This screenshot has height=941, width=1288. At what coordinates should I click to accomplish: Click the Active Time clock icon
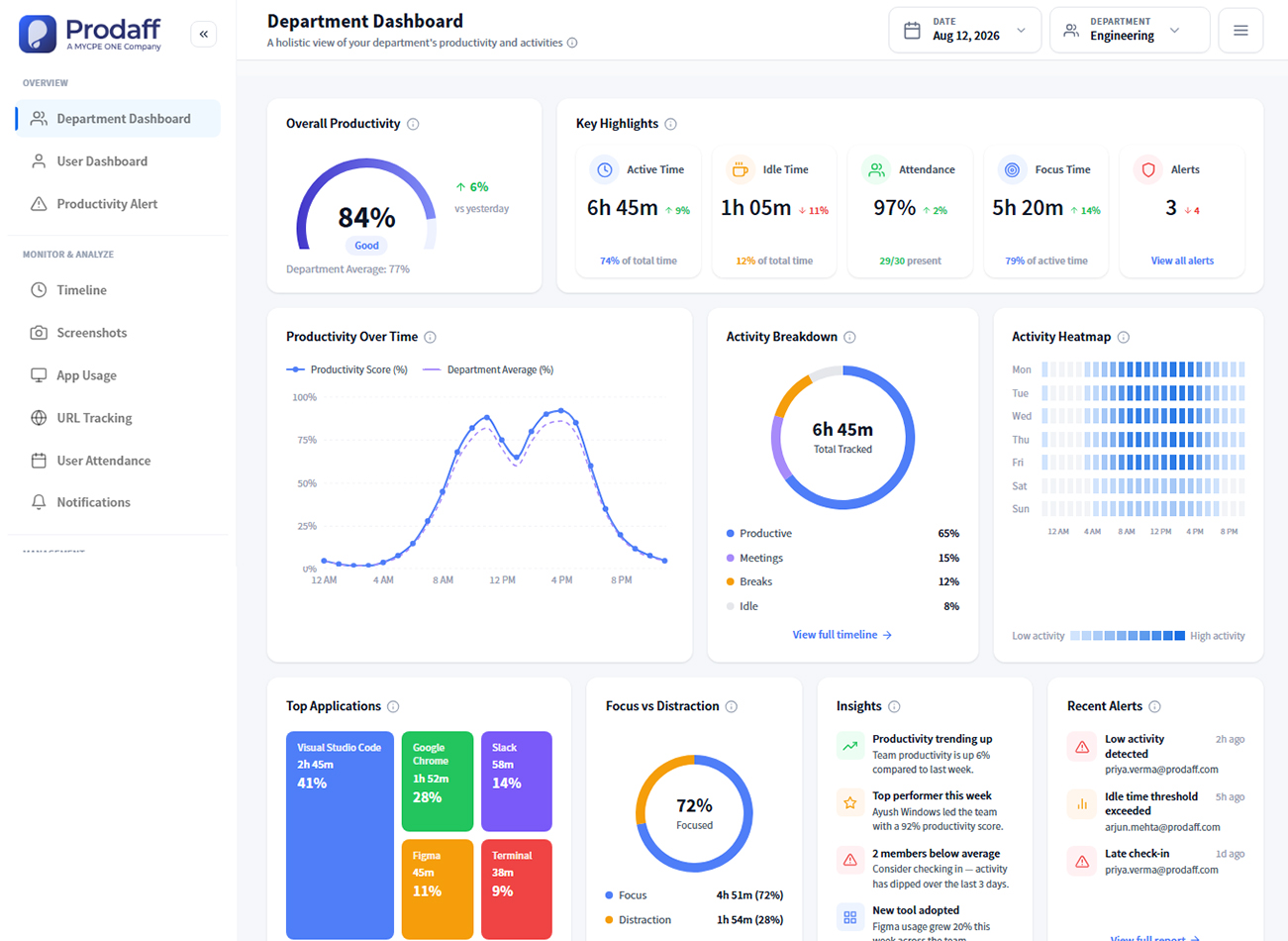coord(604,170)
